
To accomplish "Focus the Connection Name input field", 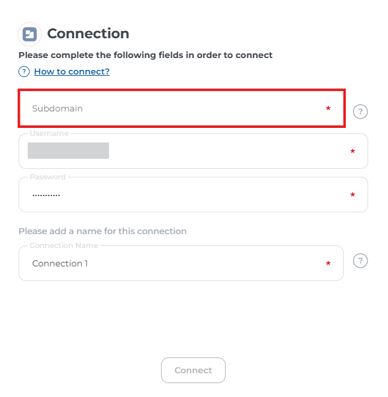I will (x=181, y=263).
